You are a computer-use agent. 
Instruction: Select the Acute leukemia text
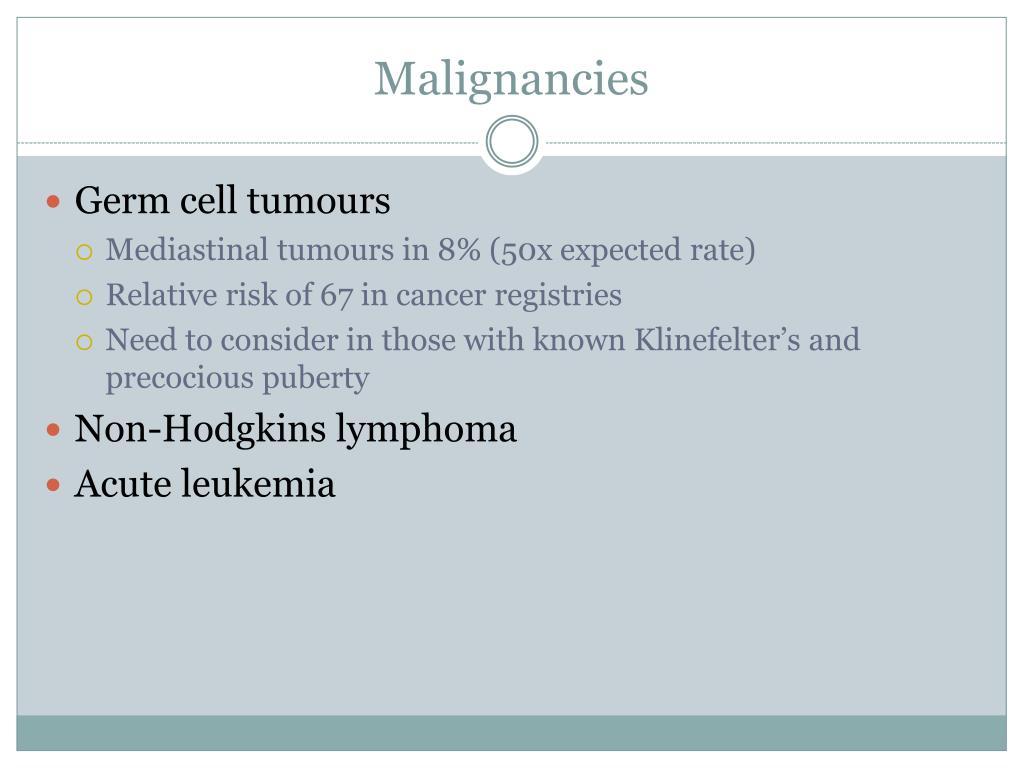point(205,484)
